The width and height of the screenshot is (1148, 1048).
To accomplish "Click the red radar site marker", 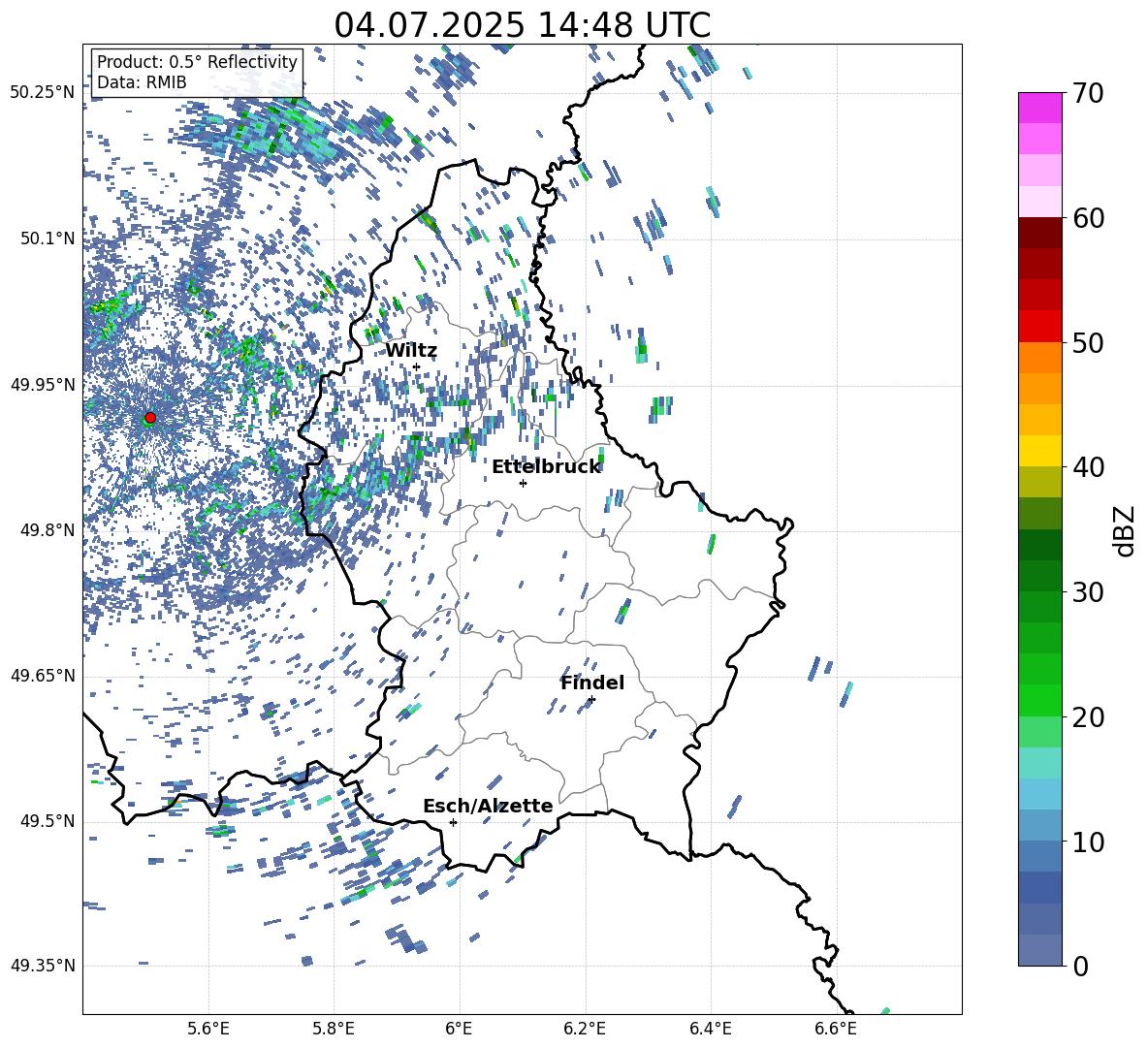I will pos(150,418).
